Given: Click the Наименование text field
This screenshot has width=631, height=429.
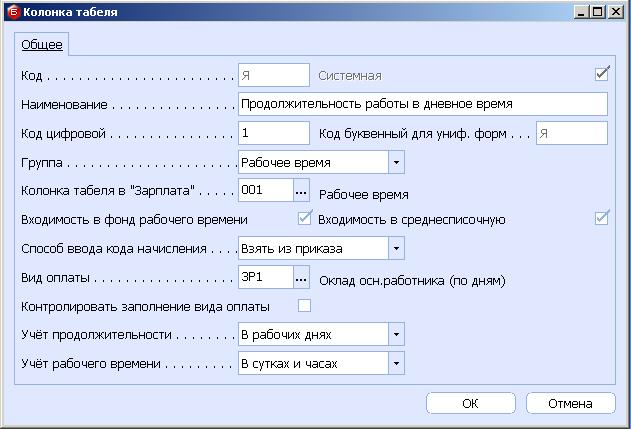Looking at the screenshot, I should coord(422,104).
